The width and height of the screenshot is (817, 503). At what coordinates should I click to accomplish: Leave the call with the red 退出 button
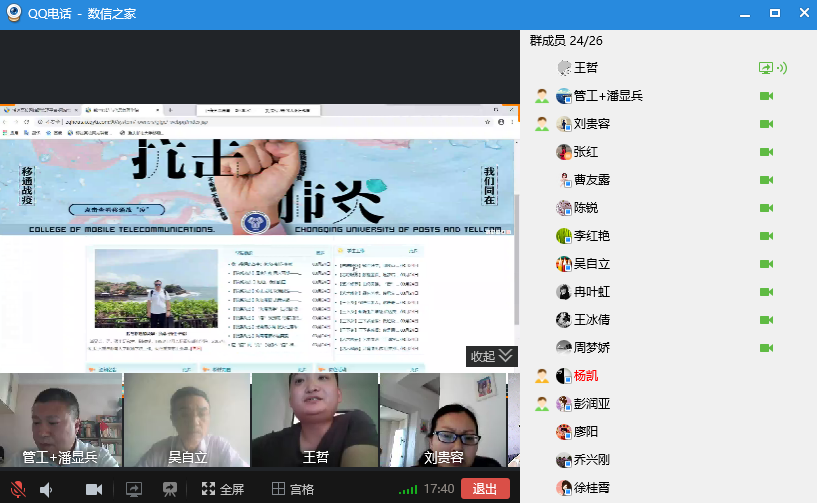485,489
